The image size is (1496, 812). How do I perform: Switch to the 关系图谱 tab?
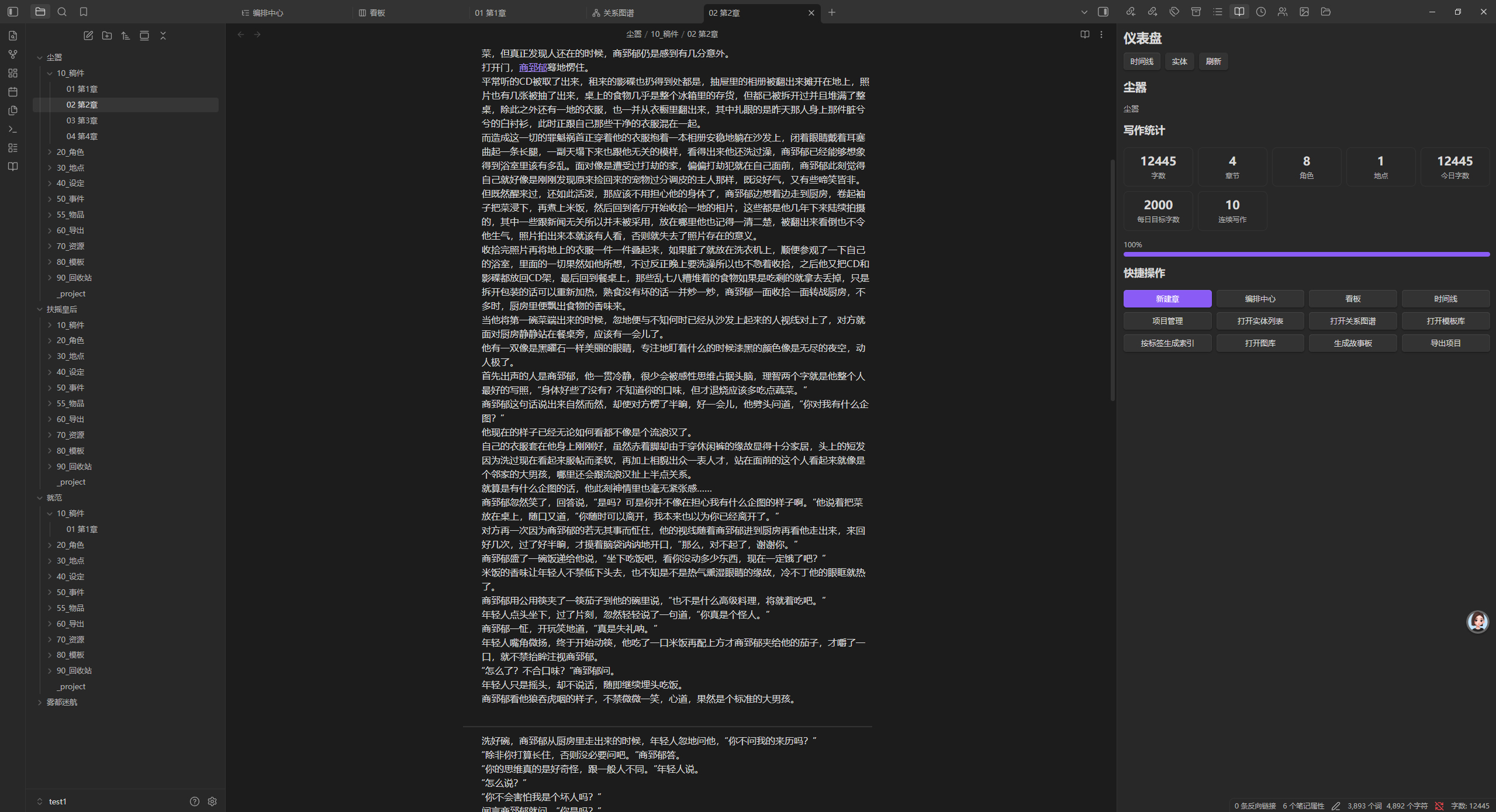[x=619, y=13]
